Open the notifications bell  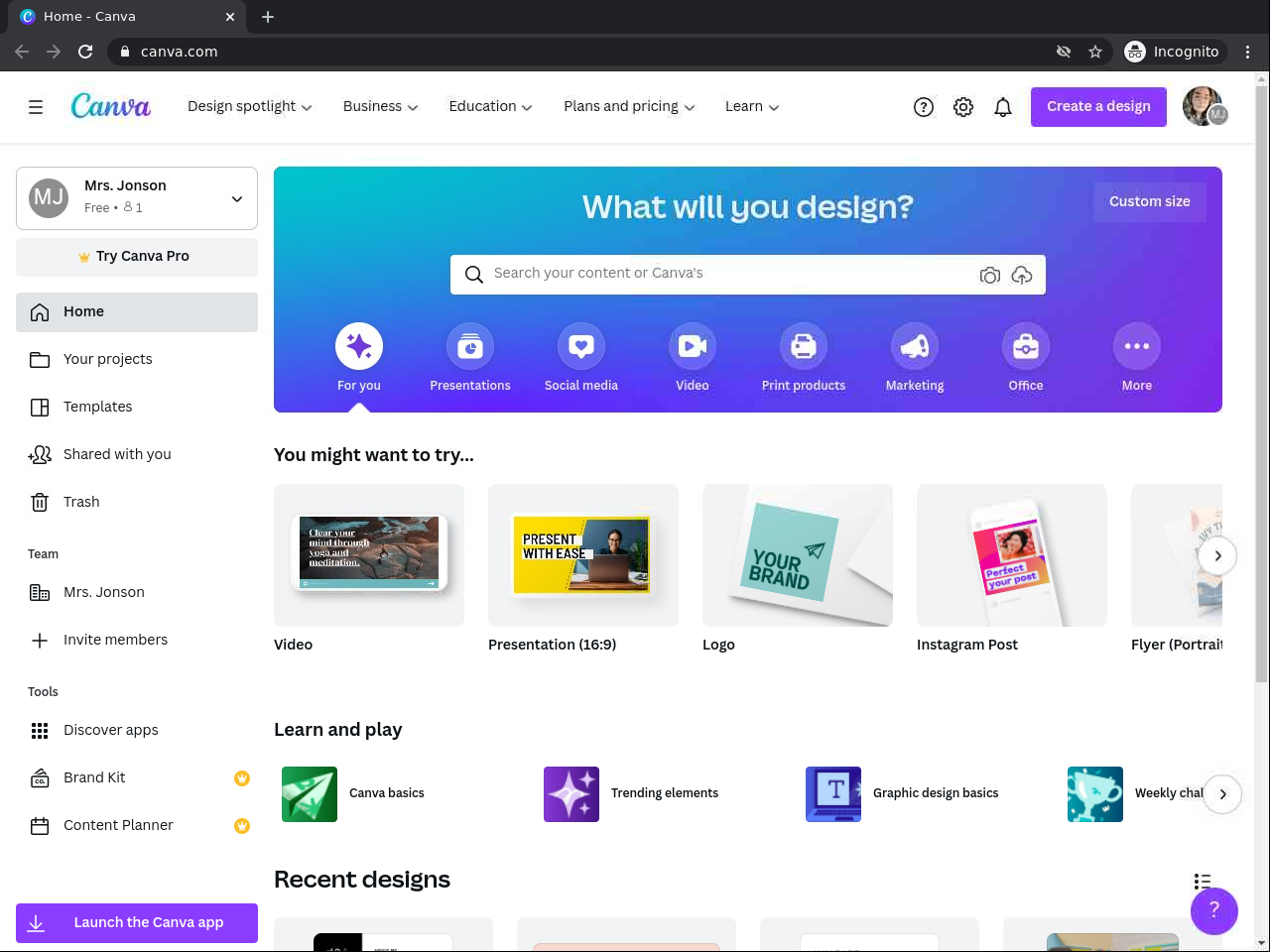point(1003,107)
